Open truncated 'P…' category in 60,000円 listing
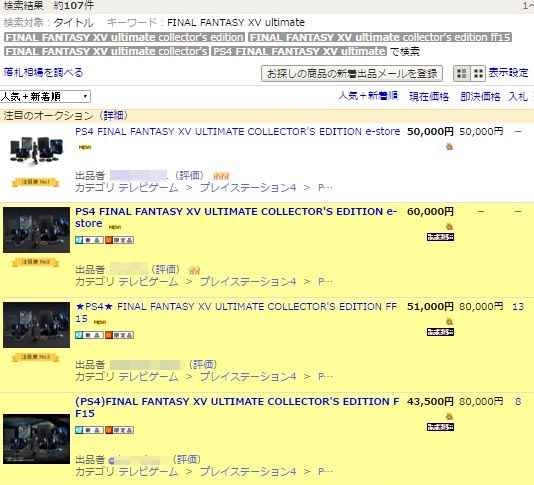534x485 pixels. (325, 282)
